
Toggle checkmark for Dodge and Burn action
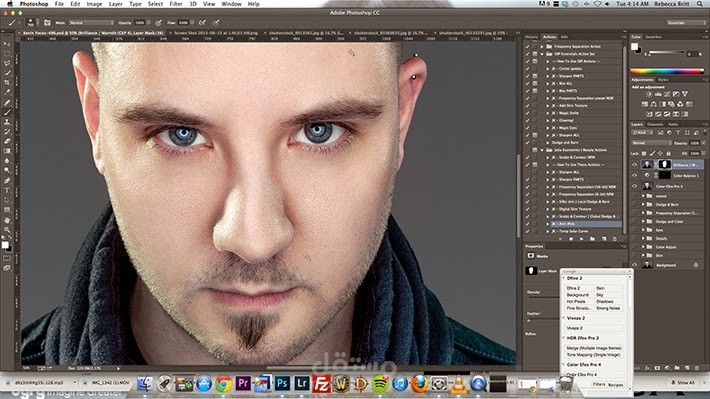pyautogui.click(x=527, y=142)
